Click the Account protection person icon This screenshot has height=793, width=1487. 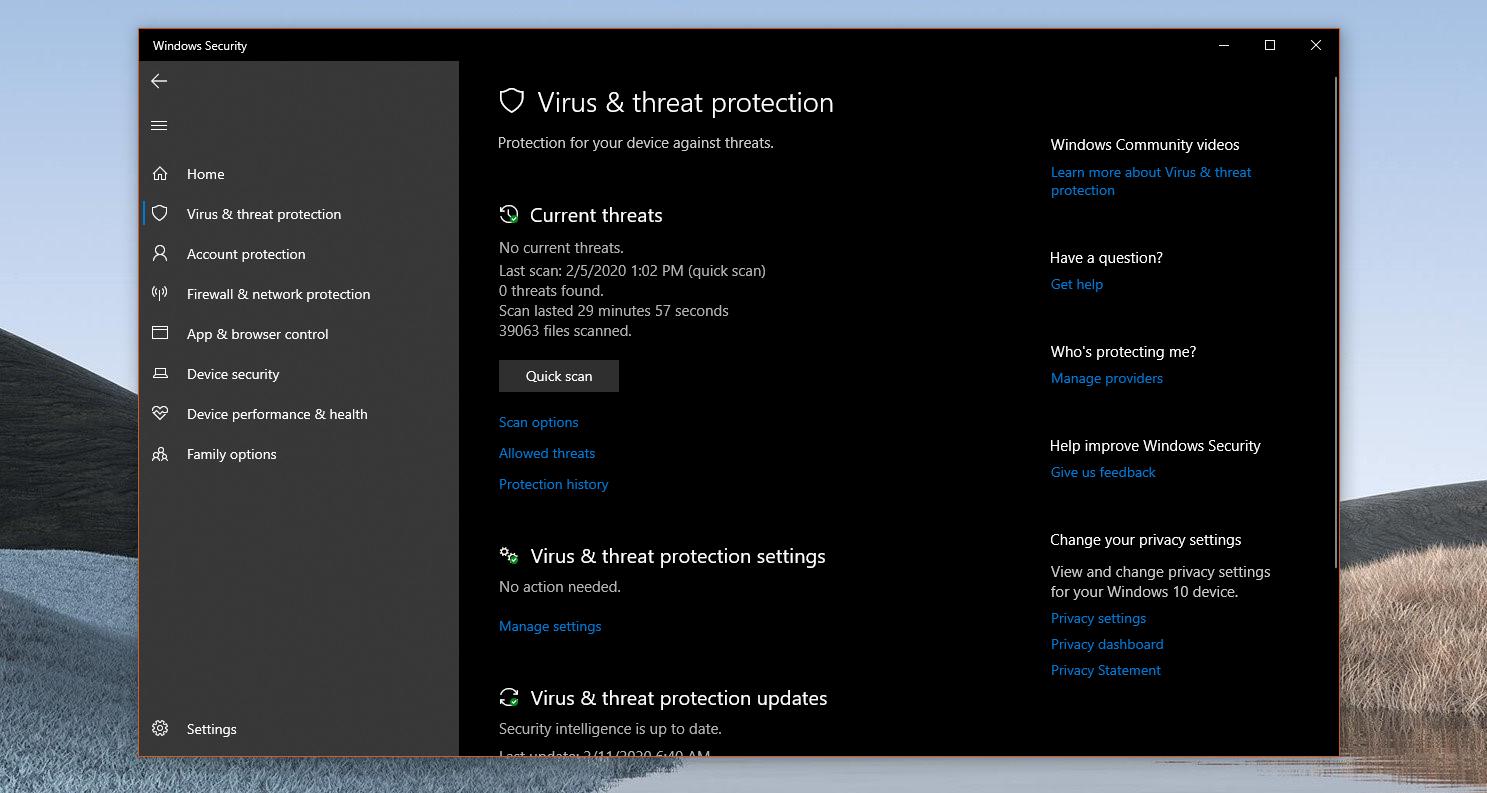[160, 254]
